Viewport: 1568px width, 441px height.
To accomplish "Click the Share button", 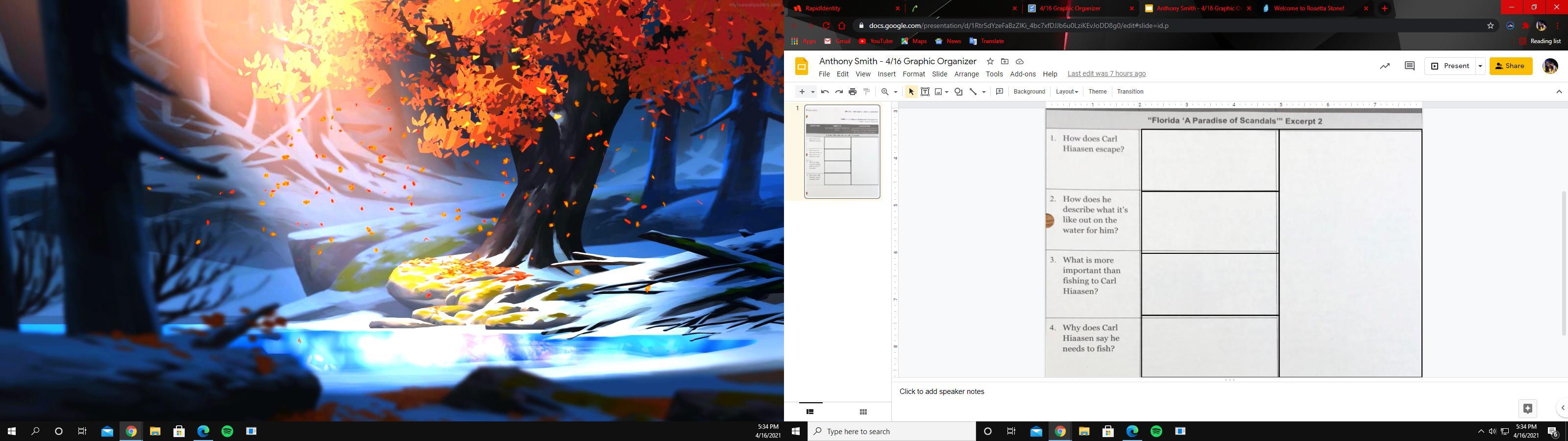I will [x=1511, y=66].
